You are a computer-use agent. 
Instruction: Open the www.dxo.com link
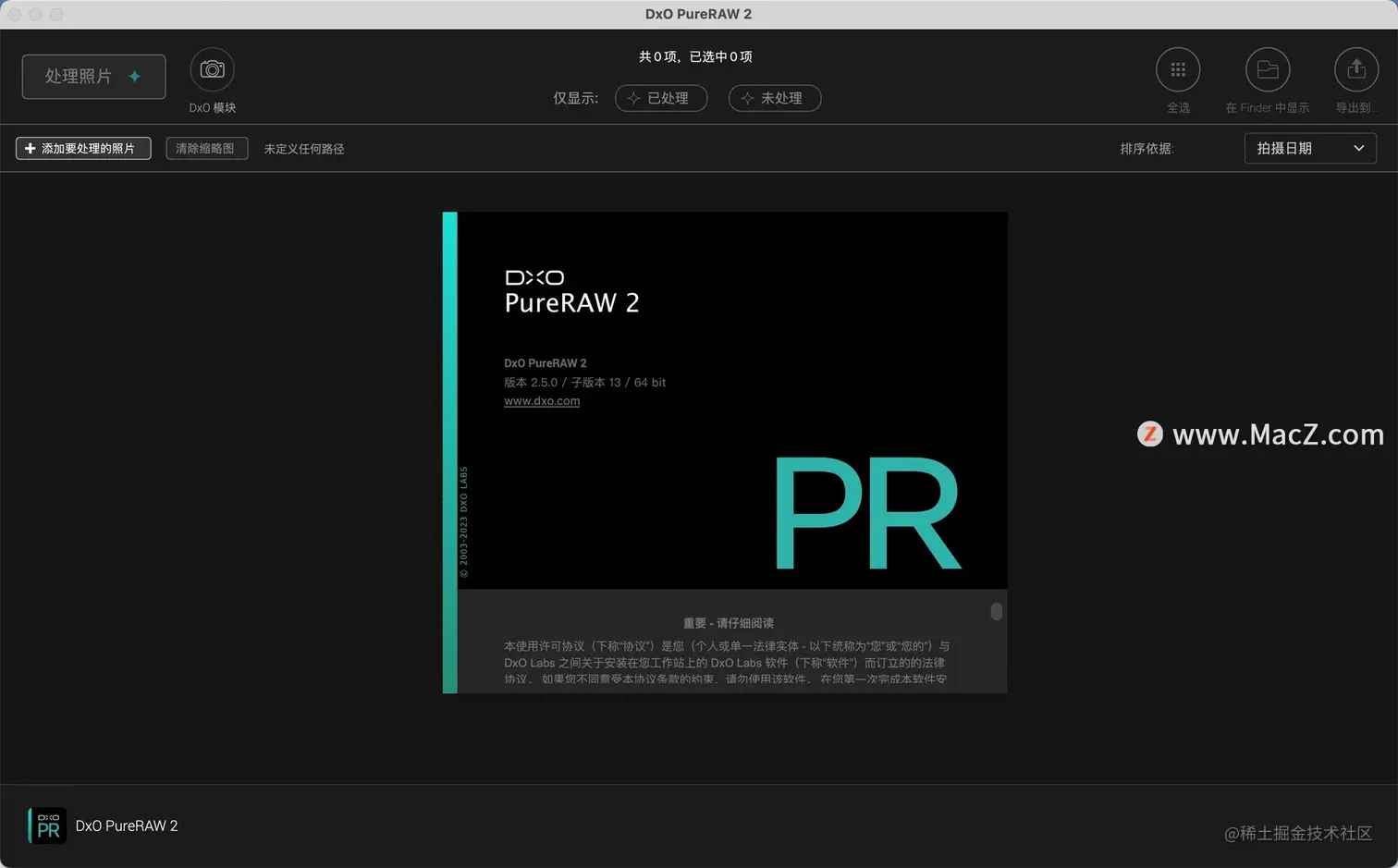tap(542, 401)
